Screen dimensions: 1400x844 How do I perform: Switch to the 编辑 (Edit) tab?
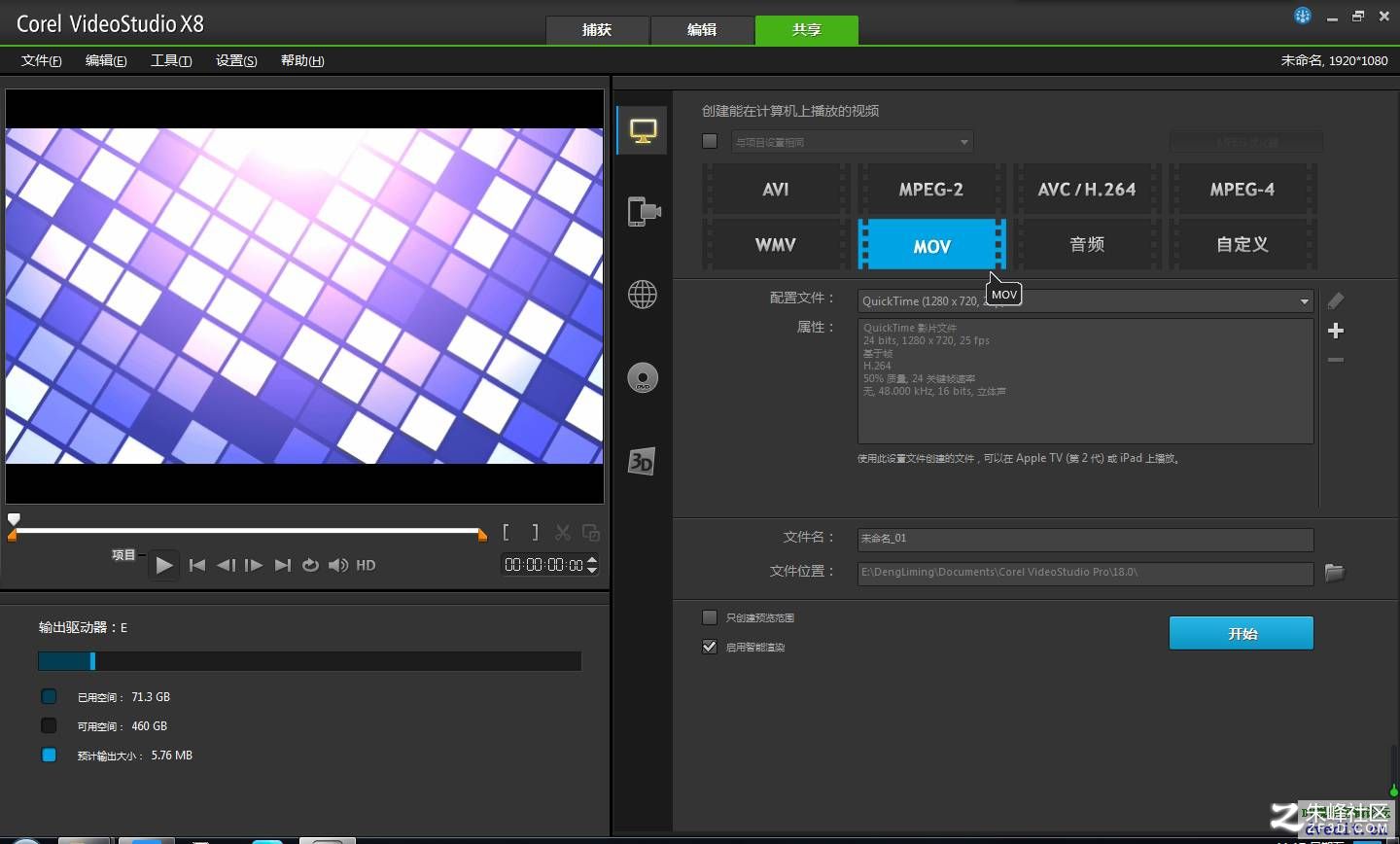[x=702, y=30]
